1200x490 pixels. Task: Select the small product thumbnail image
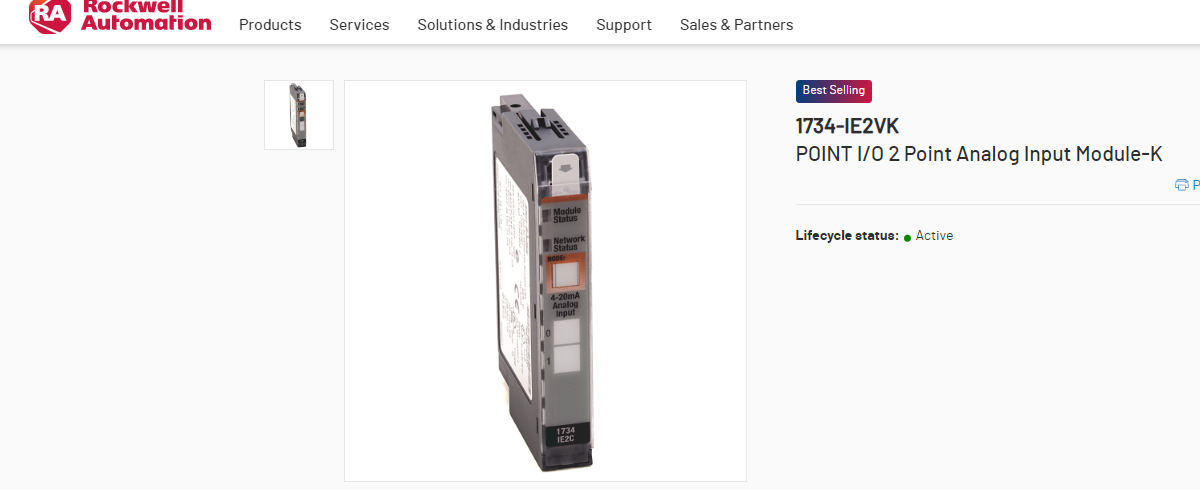click(299, 115)
